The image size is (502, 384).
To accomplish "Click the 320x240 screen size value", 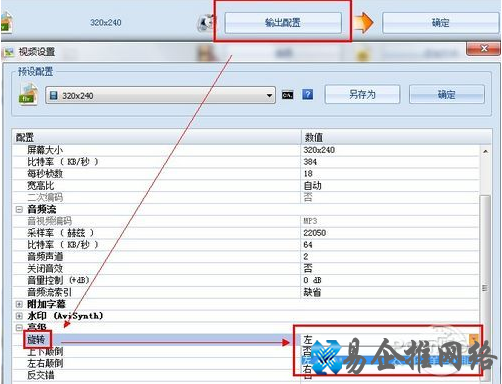I will click(x=319, y=150).
